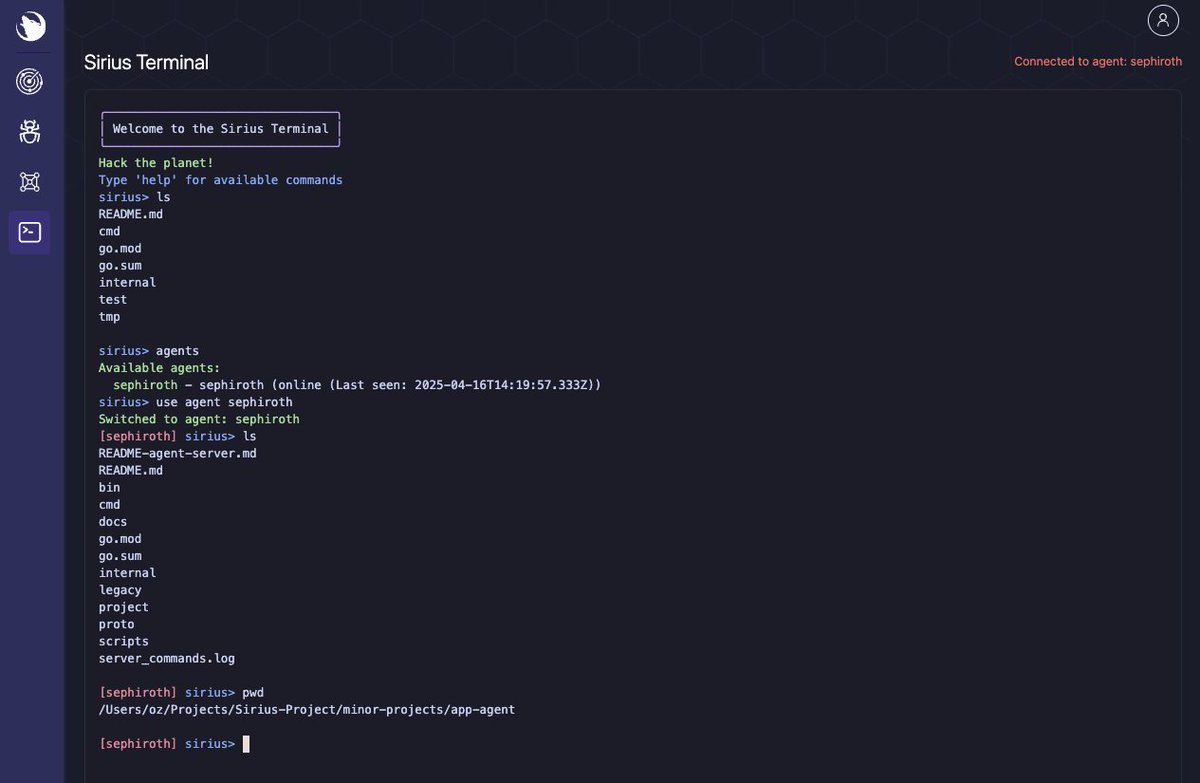Click the 'test' entry in the listing
1200x783 pixels.
(113, 299)
